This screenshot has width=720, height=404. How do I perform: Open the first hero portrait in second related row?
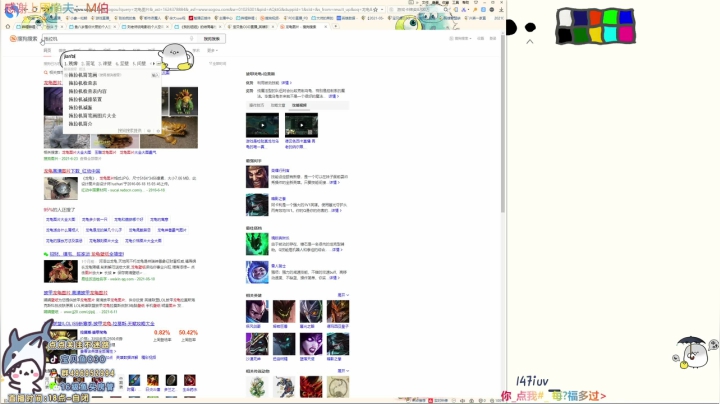pyautogui.click(x=257, y=344)
